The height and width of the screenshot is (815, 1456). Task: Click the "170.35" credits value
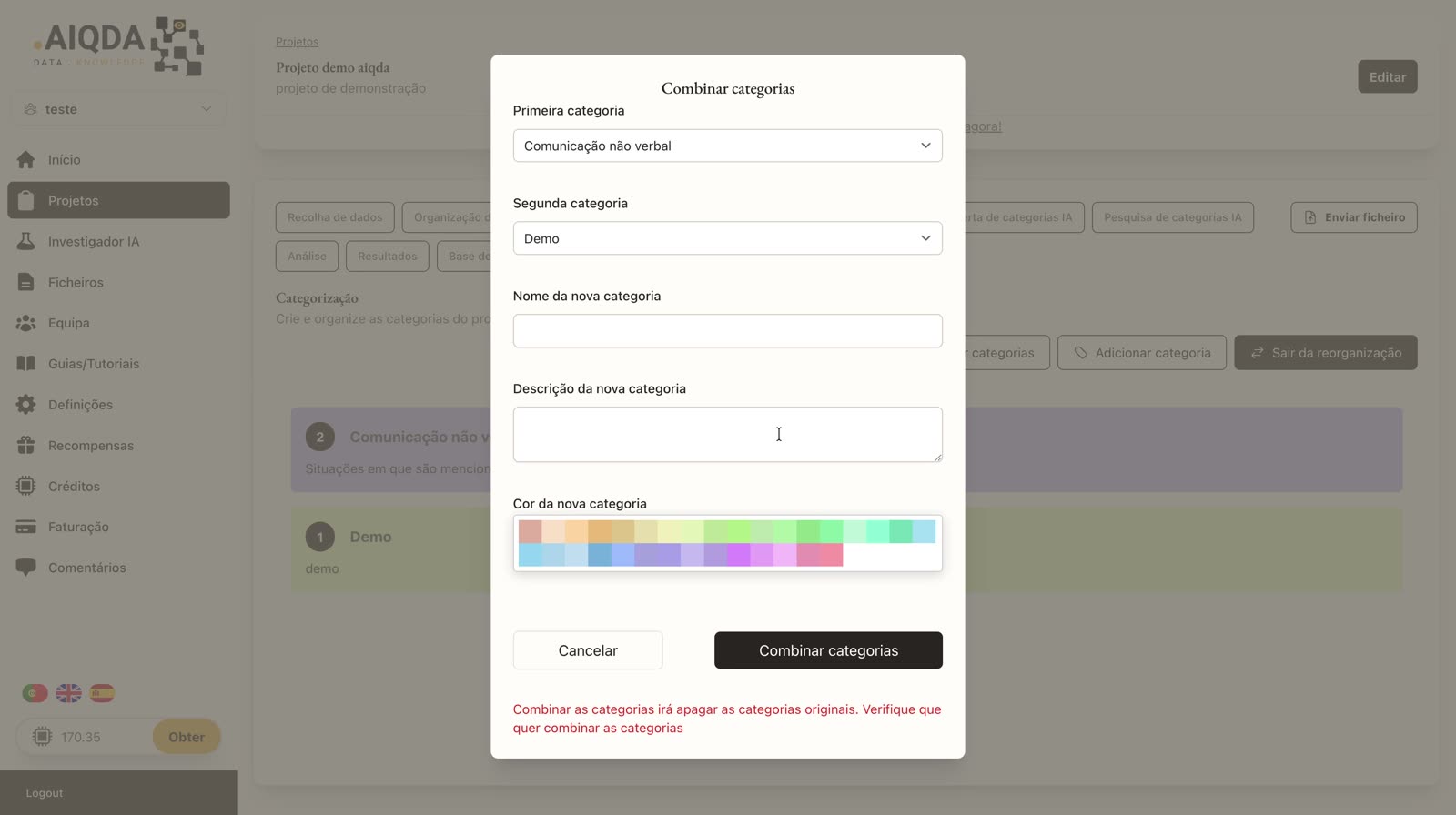pos(81,738)
